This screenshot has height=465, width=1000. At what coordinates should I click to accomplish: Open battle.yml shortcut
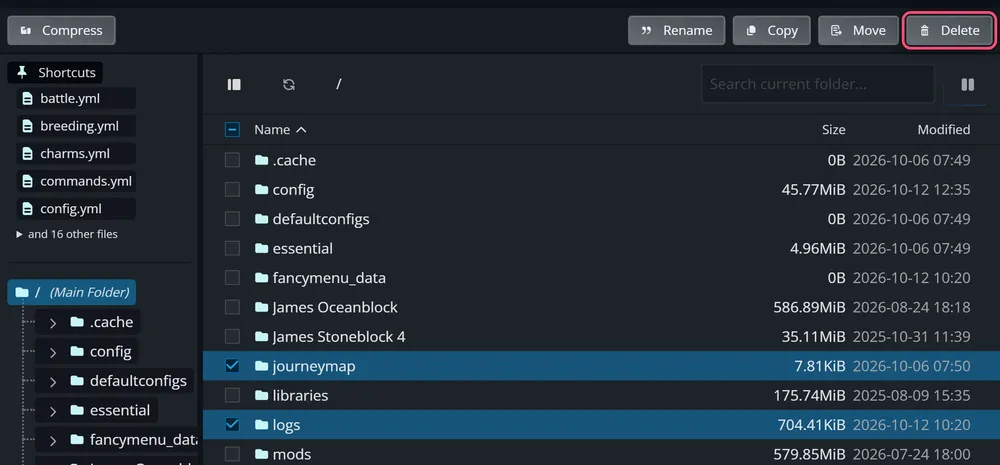[x=76, y=99]
